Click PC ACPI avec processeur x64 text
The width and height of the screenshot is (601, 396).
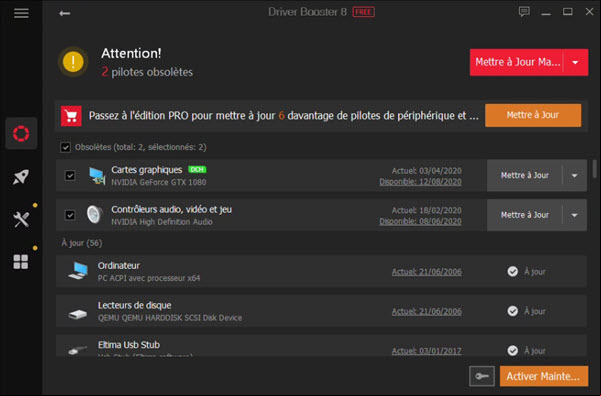(x=149, y=278)
